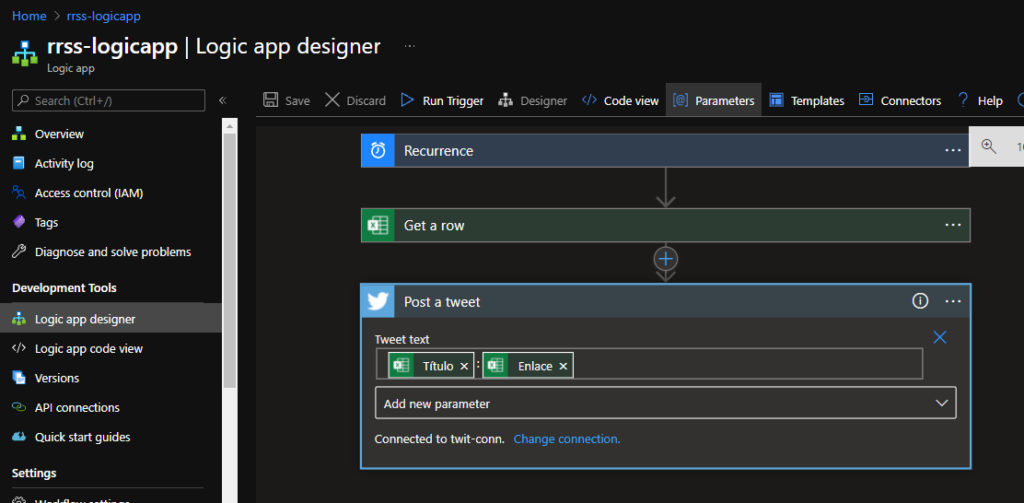The width and height of the screenshot is (1024, 503).
Task: Open Activity log in the sidebar
Action: coord(64,163)
